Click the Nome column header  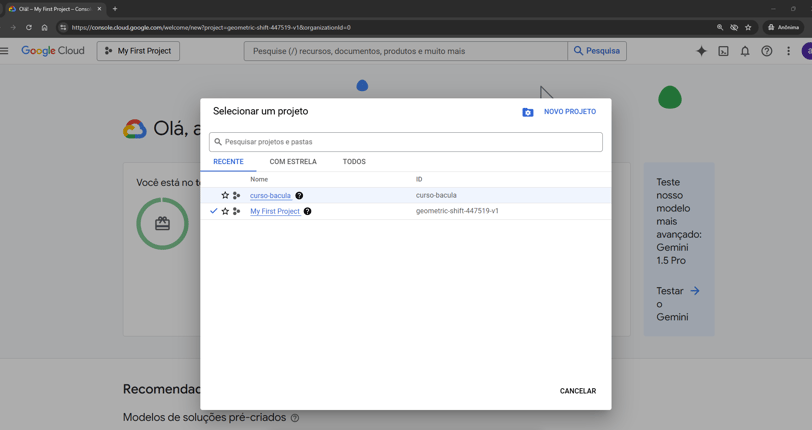[x=259, y=179]
